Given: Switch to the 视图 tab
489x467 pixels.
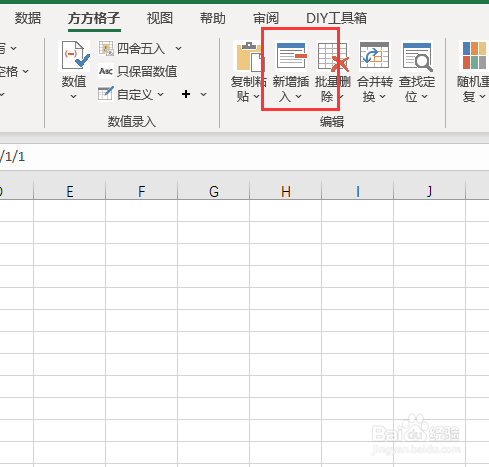Looking at the screenshot, I should 160,18.
